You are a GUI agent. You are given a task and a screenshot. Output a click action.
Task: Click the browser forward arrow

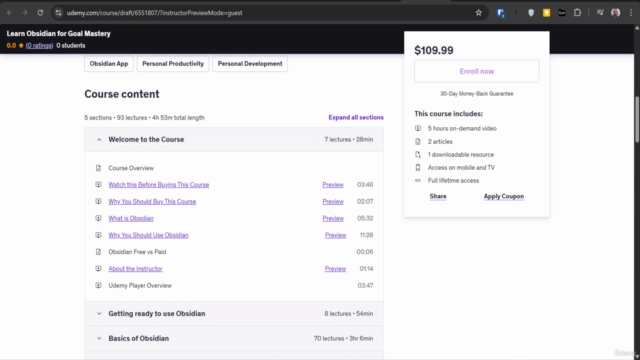pyautogui.click(x=24, y=13)
